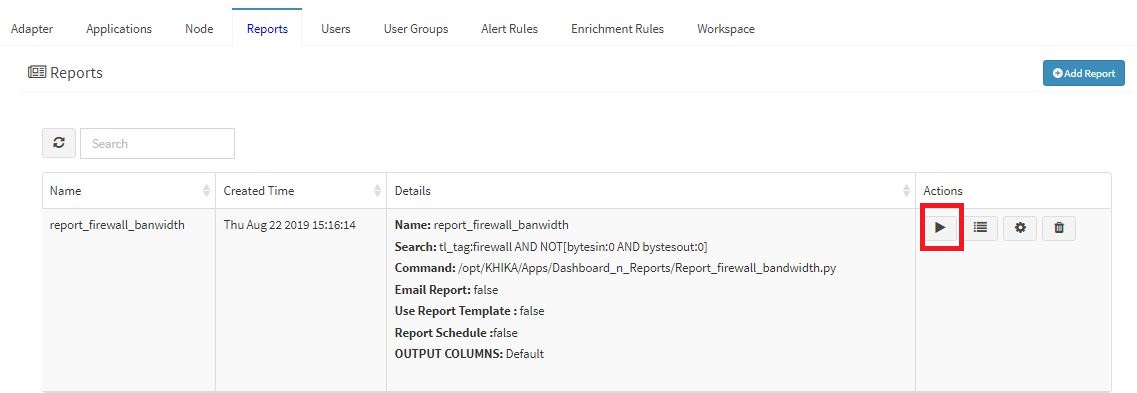
Task: Sort by Created Time column arrows
Action: point(377,191)
